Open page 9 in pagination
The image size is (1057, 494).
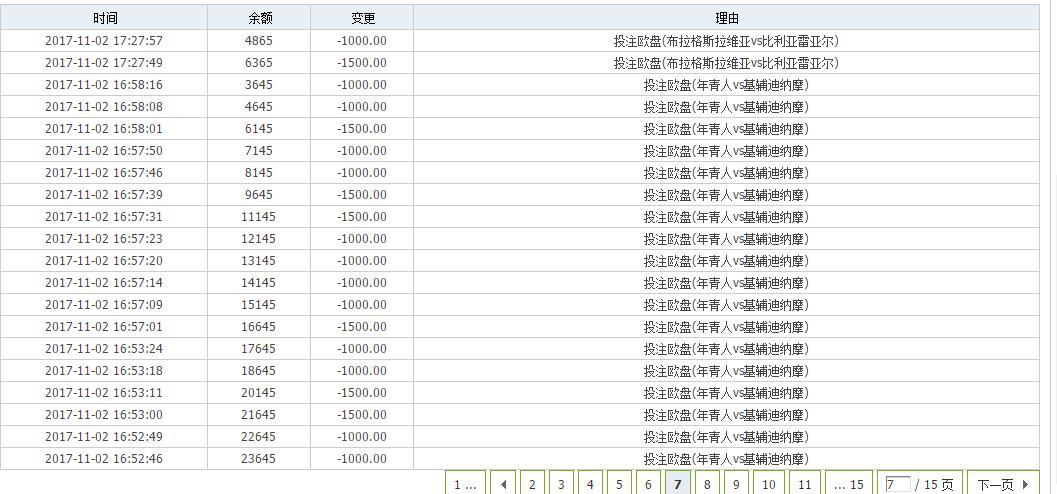(736, 484)
